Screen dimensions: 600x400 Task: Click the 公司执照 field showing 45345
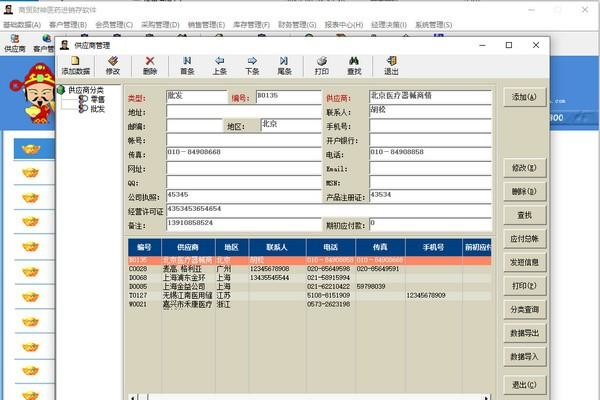244,196
